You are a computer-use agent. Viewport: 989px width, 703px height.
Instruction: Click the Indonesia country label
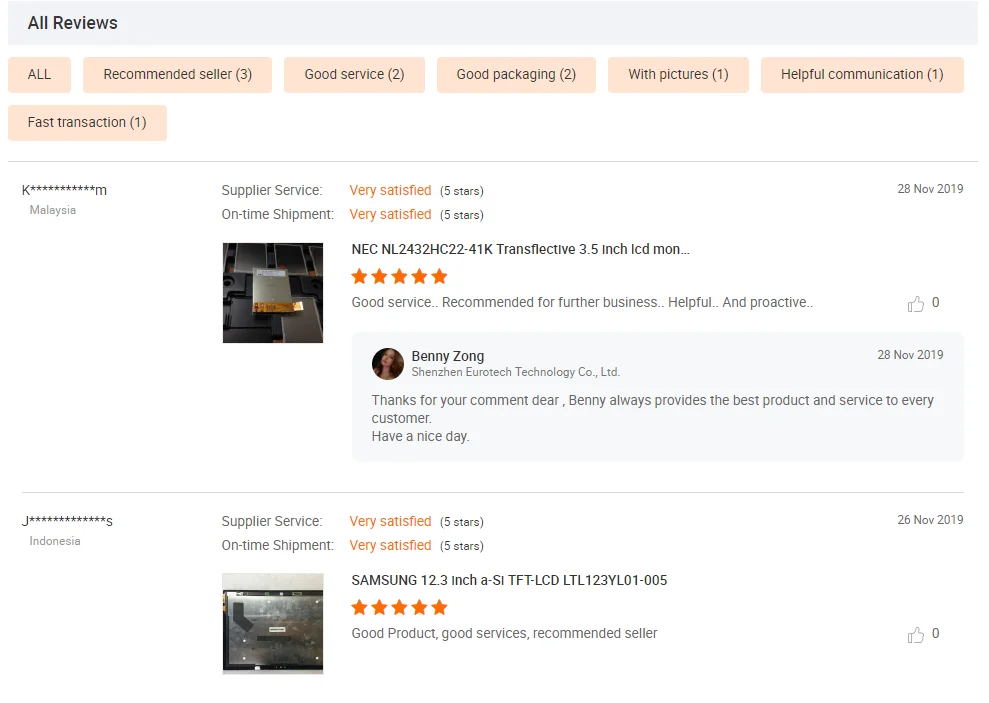click(x=55, y=541)
